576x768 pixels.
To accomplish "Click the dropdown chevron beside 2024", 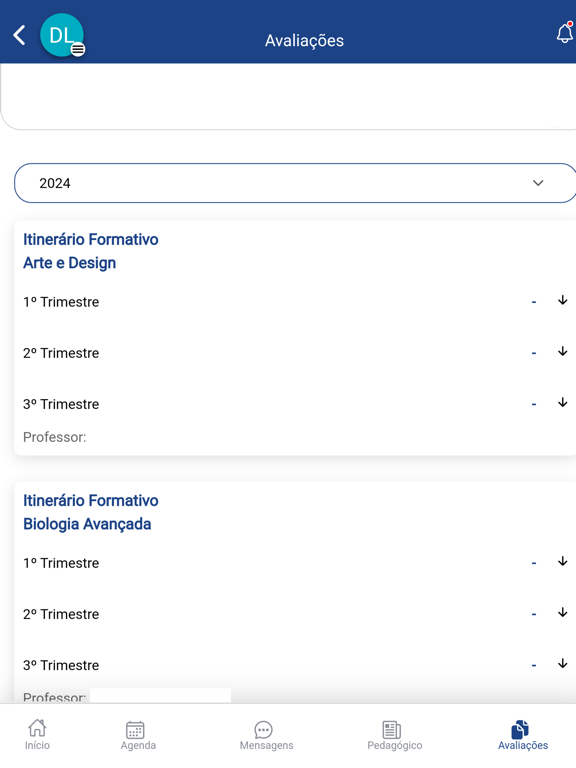I will 538,183.
